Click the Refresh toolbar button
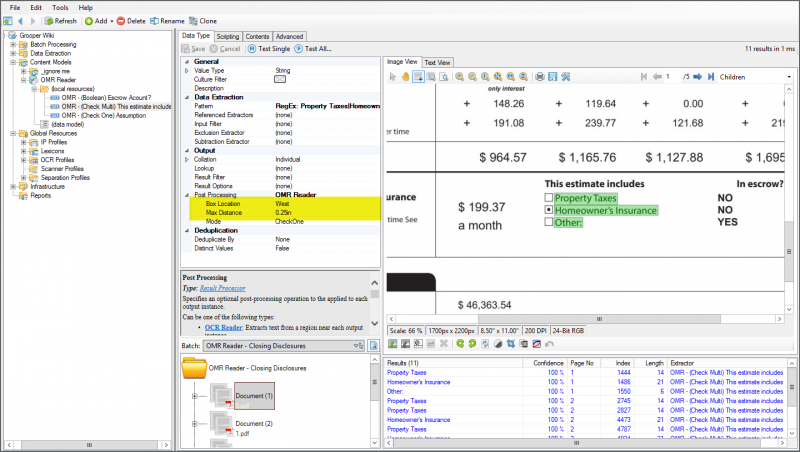The image size is (800, 452). pyautogui.click(x=60, y=20)
